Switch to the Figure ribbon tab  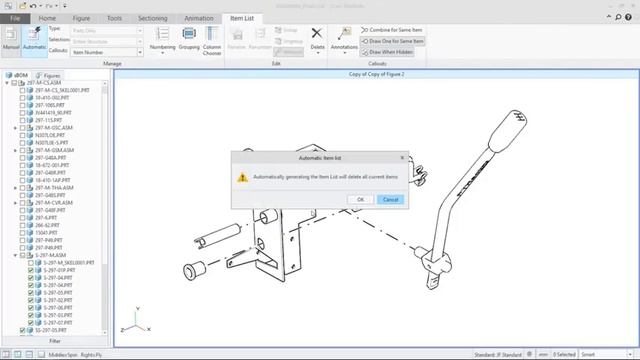tap(81, 18)
